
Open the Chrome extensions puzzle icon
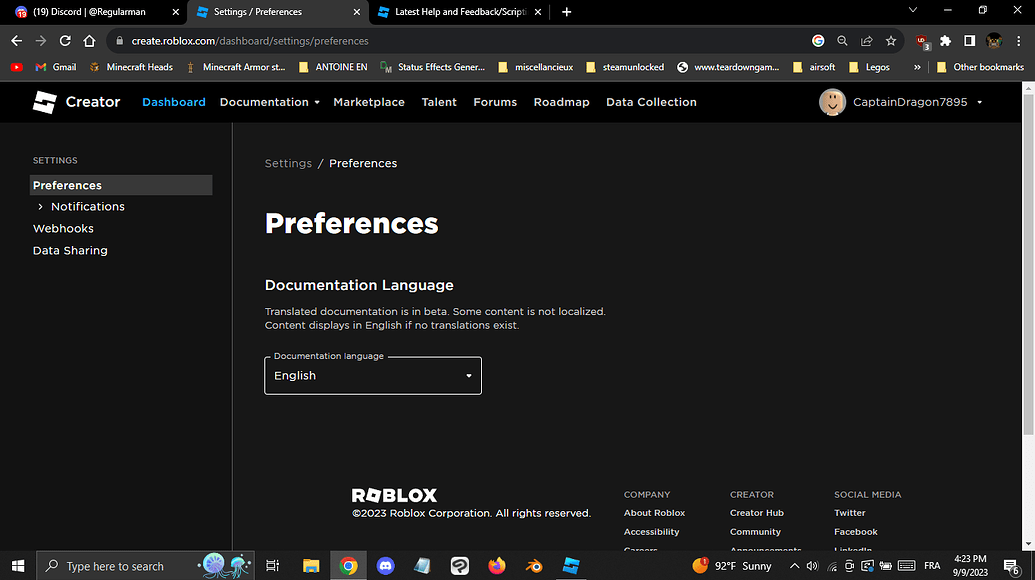(x=944, y=43)
